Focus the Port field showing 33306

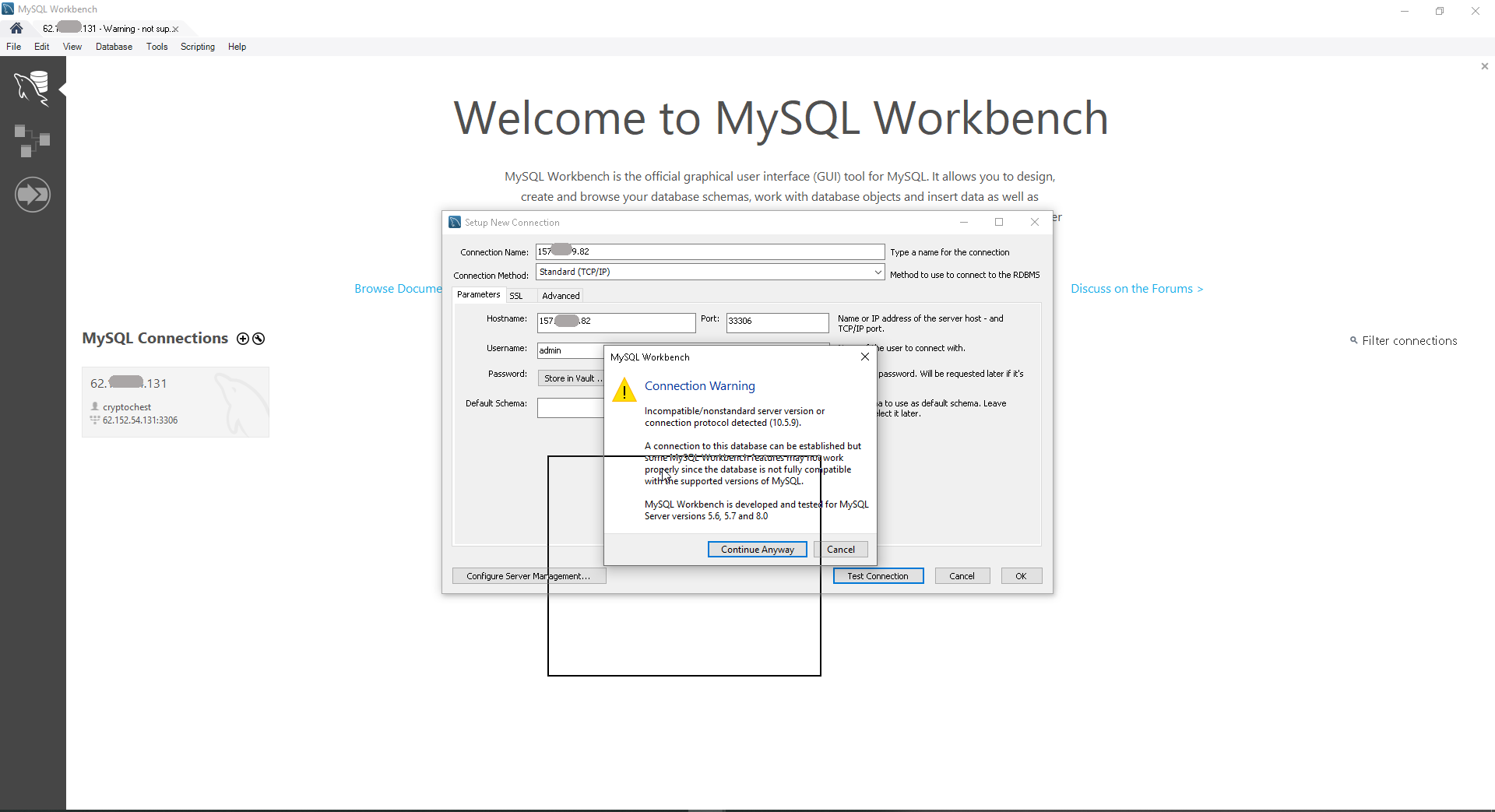click(777, 322)
